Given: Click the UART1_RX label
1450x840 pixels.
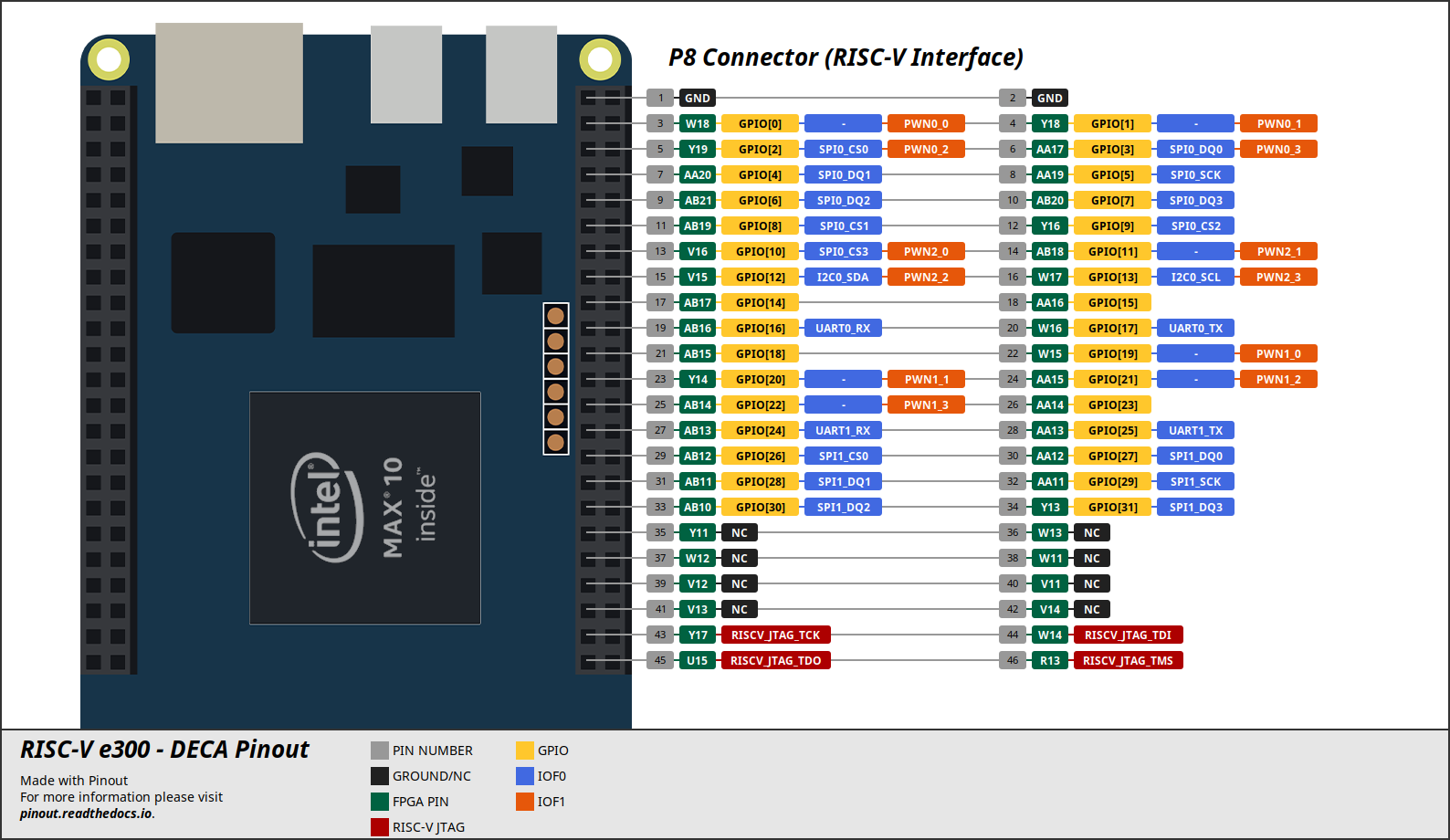Looking at the screenshot, I should [843, 430].
